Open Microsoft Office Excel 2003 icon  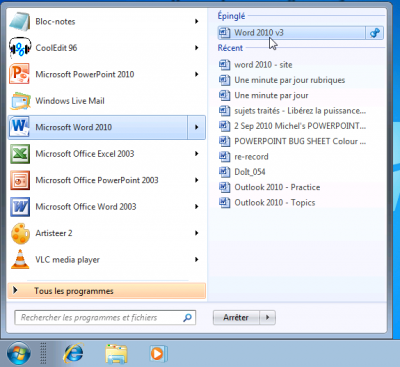pyautogui.click(x=20, y=154)
